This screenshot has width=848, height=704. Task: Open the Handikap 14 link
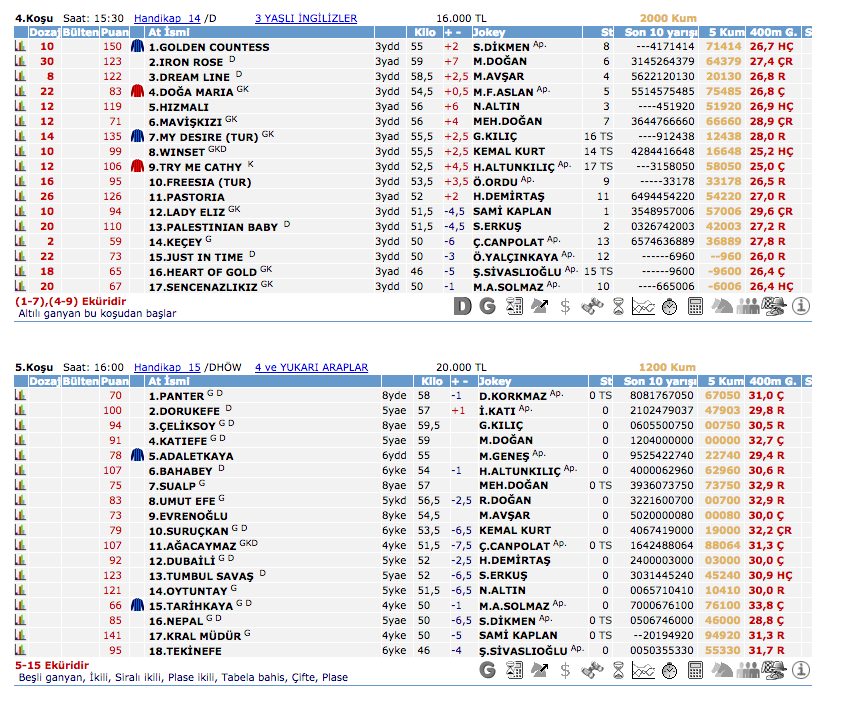(166, 18)
